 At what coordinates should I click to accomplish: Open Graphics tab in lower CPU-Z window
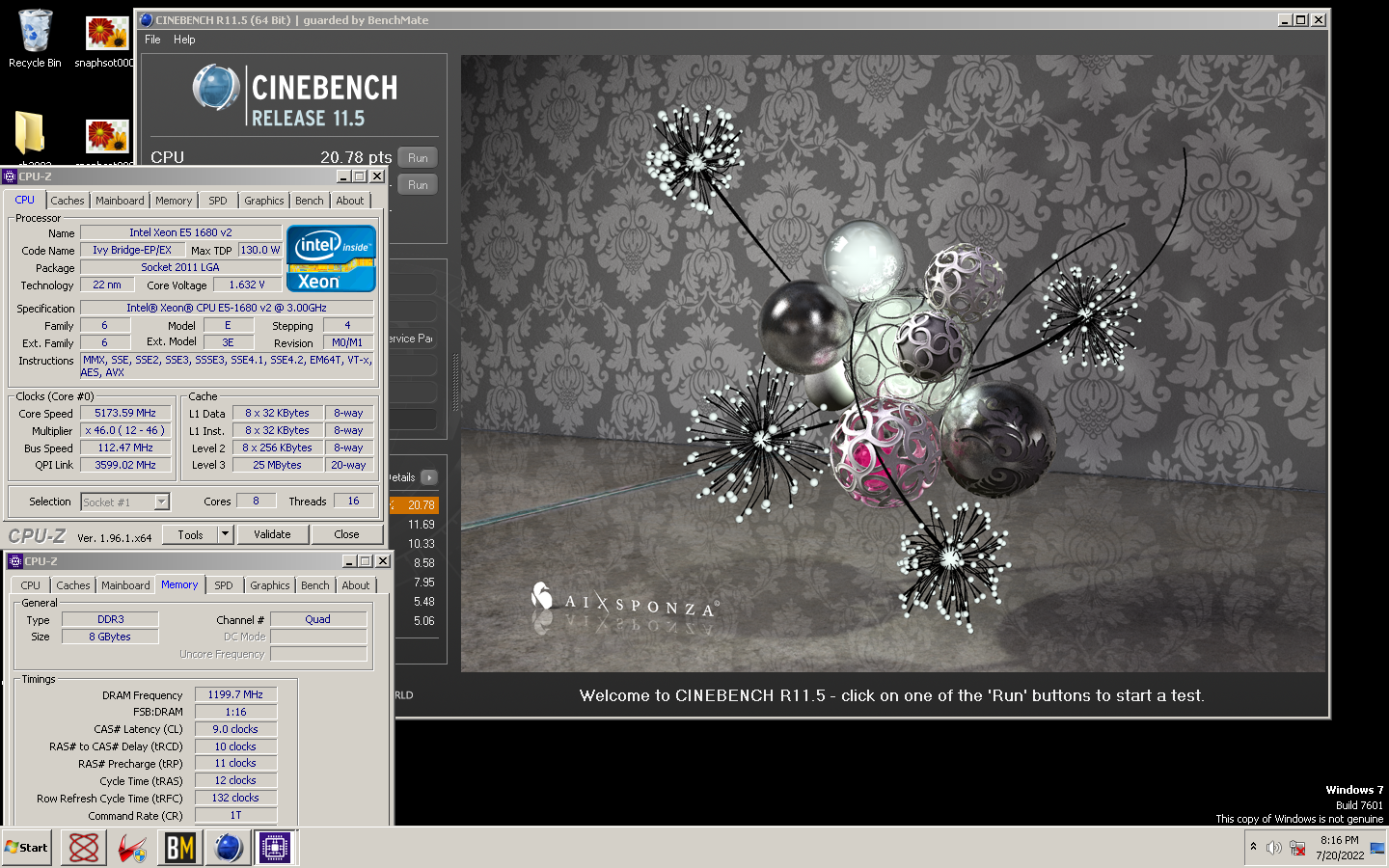[x=270, y=585]
